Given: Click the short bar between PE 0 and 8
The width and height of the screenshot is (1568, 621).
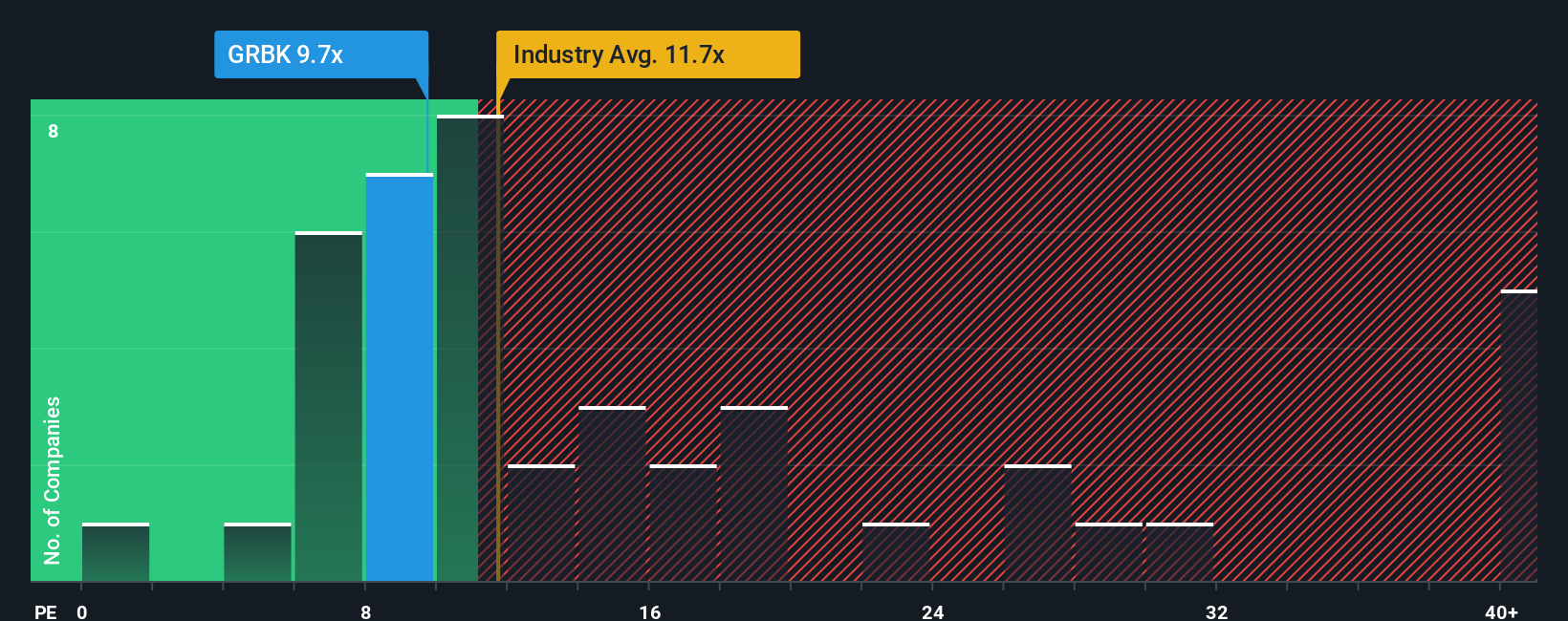Looking at the screenshot, I should [x=257, y=552].
